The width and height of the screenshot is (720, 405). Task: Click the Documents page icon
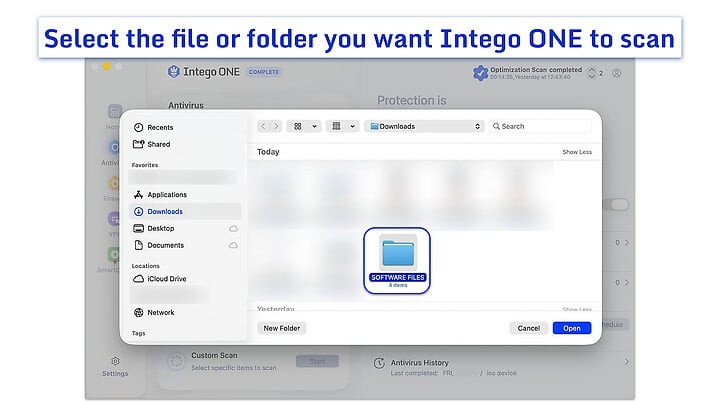(138, 245)
